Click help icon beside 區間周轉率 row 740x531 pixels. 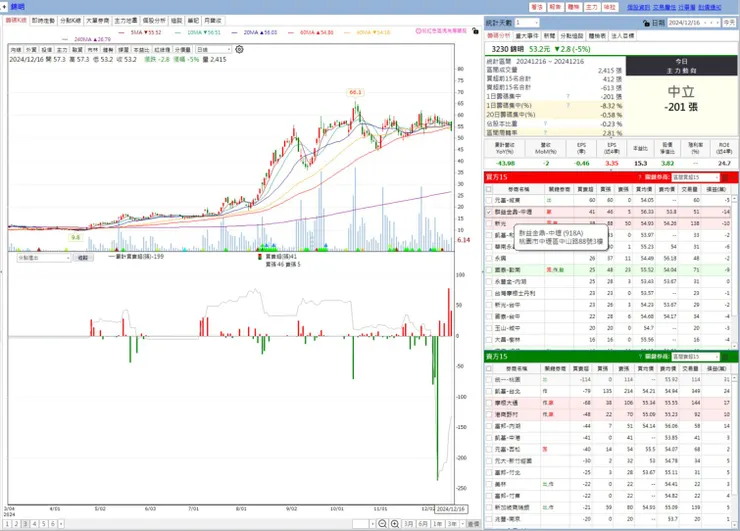pos(545,133)
